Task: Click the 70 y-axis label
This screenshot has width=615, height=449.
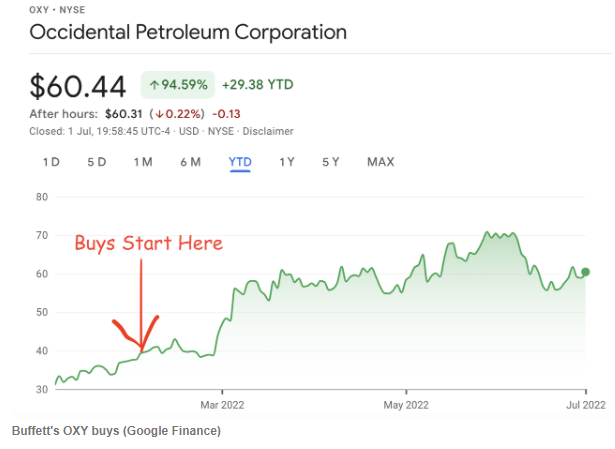Action: 42,235
